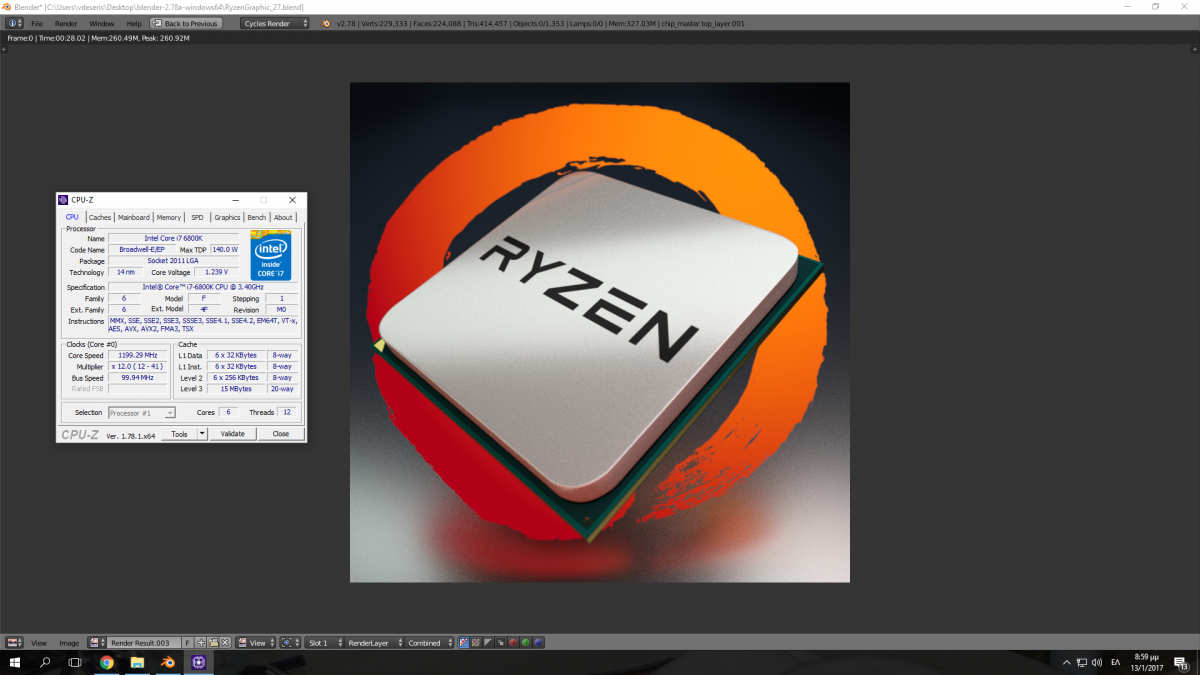Switch to SPD tab in CPU-Z
The image size is (1200, 675).
pyautogui.click(x=197, y=217)
